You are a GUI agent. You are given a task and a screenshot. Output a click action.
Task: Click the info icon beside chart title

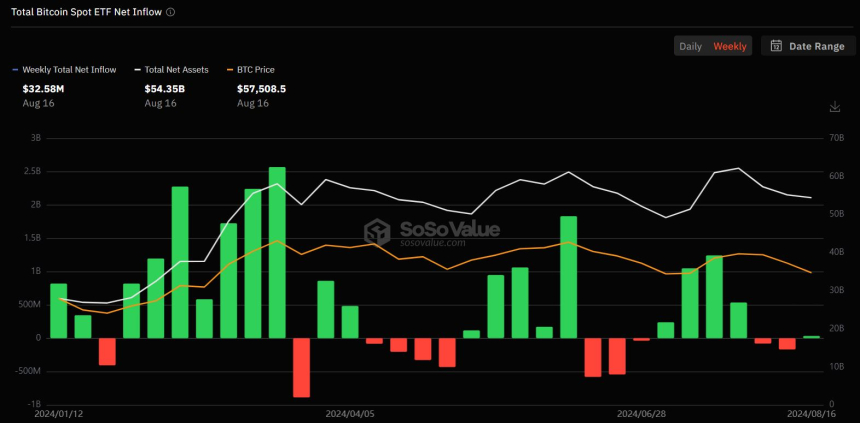tap(170, 12)
